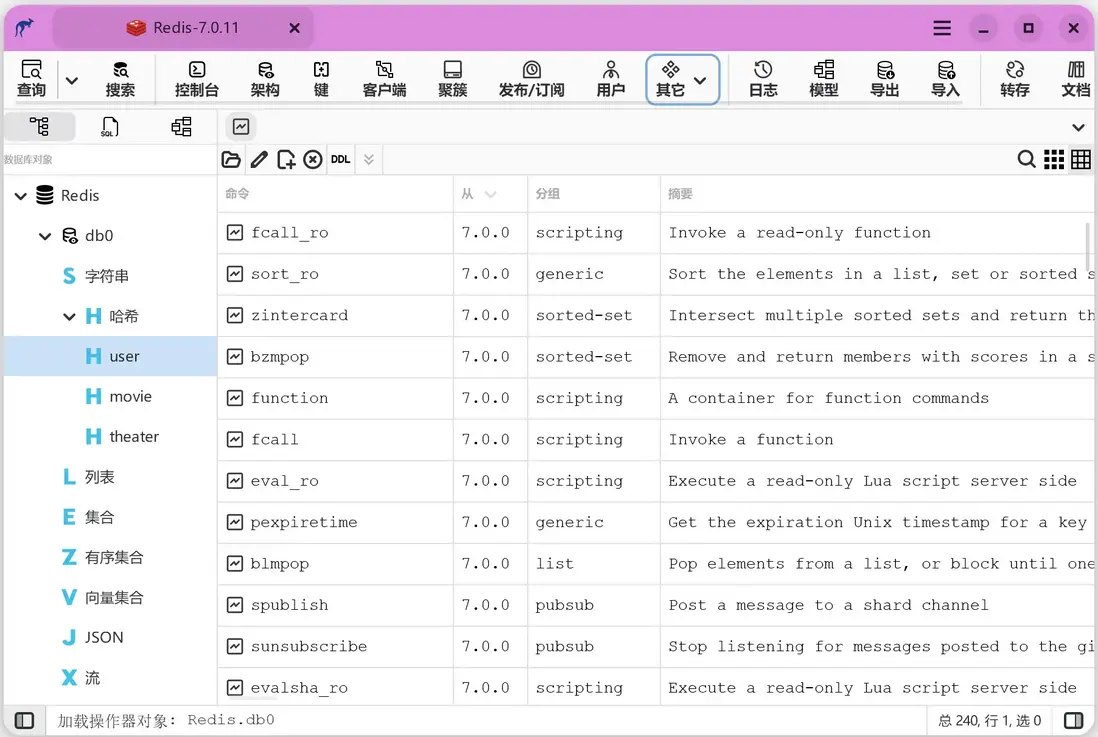The image size is (1098, 737).
Task: Open the 发布/订阅 pub/sub tool
Action: coord(531,78)
